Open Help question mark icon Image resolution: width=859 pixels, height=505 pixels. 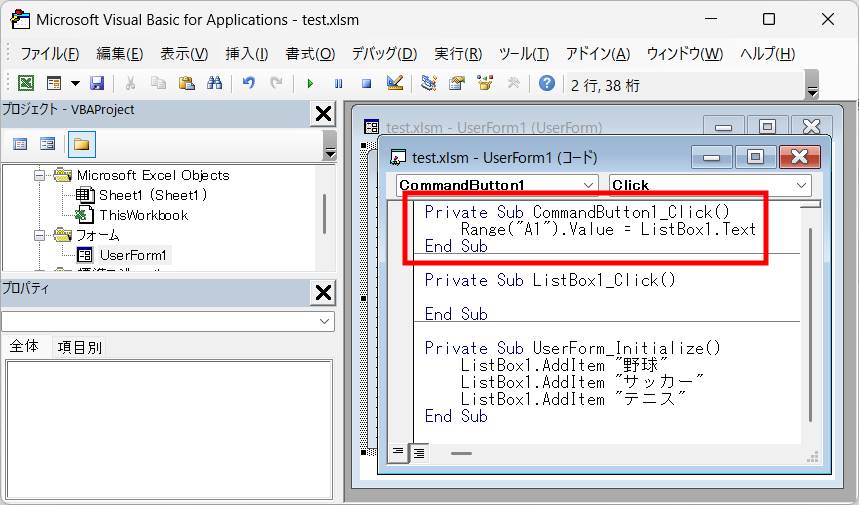[546, 83]
